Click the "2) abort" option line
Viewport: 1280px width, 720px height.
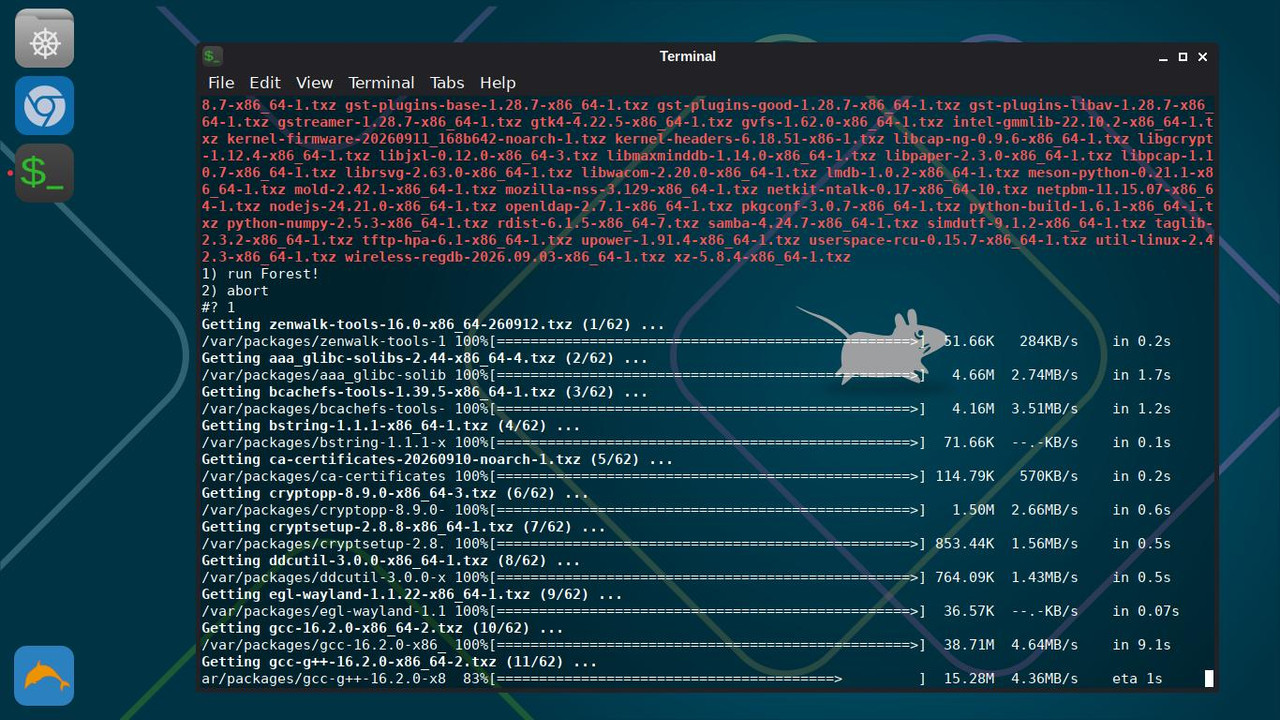[x=235, y=291]
